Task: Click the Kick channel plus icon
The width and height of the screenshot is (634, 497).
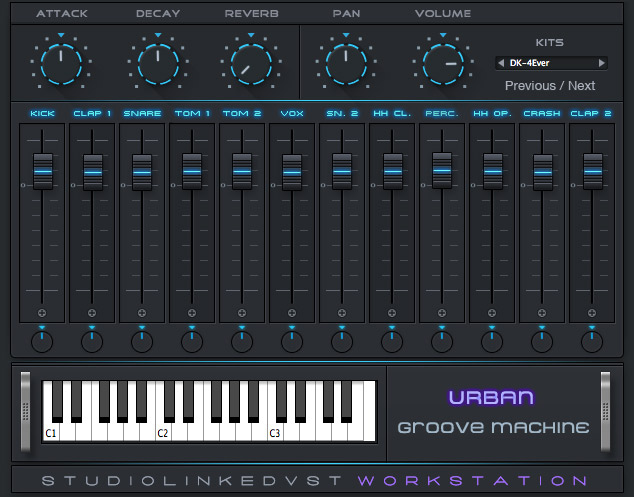Action: (42, 313)
